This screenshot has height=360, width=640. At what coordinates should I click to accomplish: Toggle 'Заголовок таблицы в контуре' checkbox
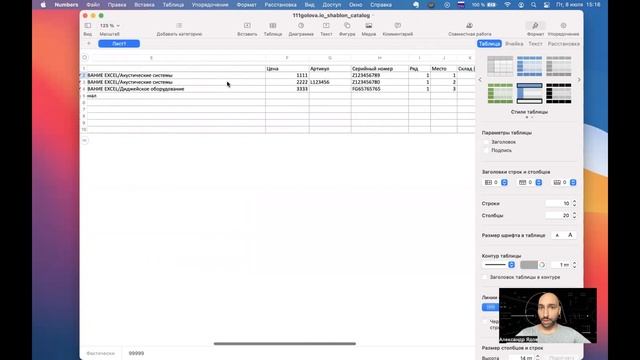click(485, 277)
